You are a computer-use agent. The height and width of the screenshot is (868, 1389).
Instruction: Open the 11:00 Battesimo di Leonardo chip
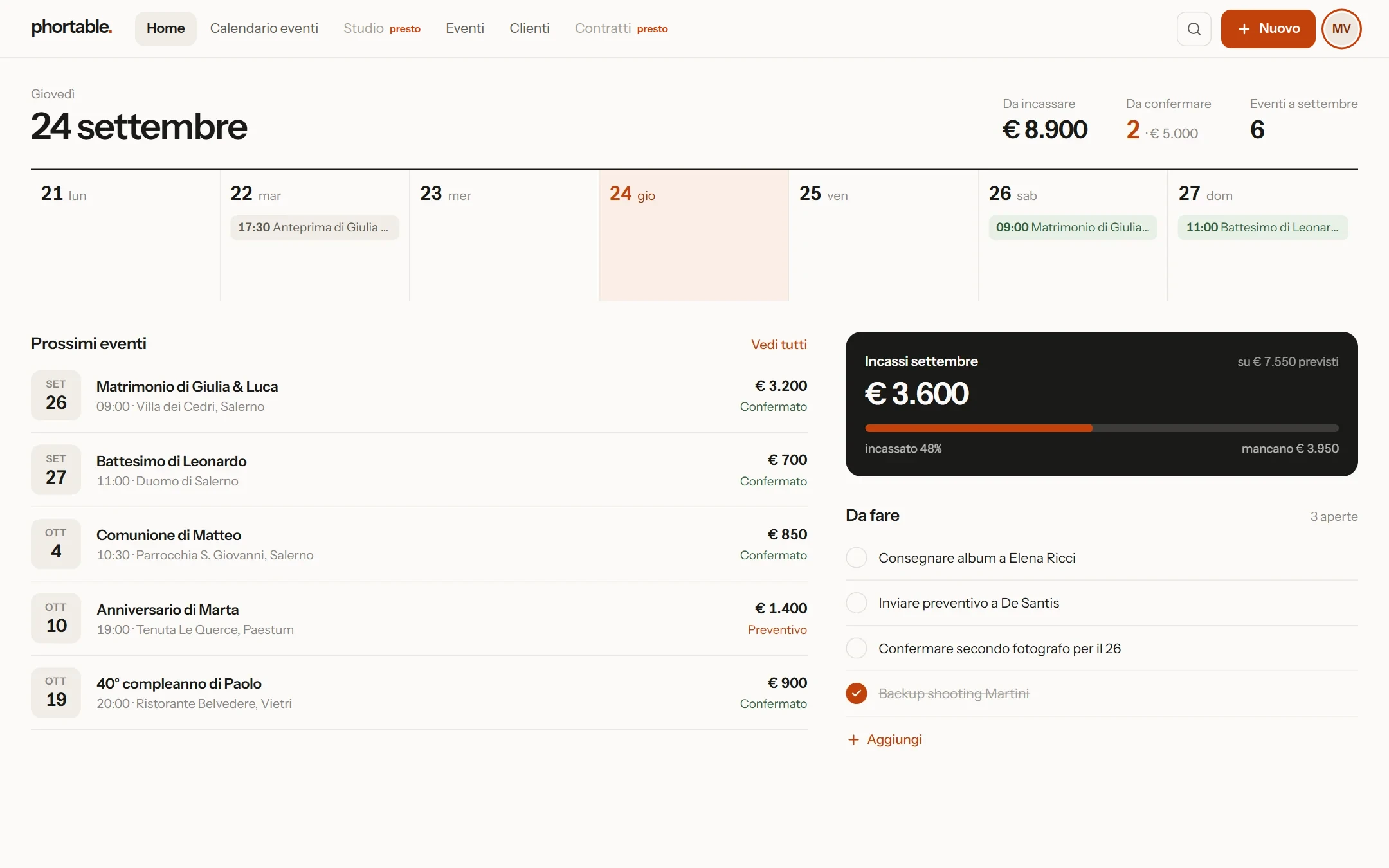tap(1263, 228)
